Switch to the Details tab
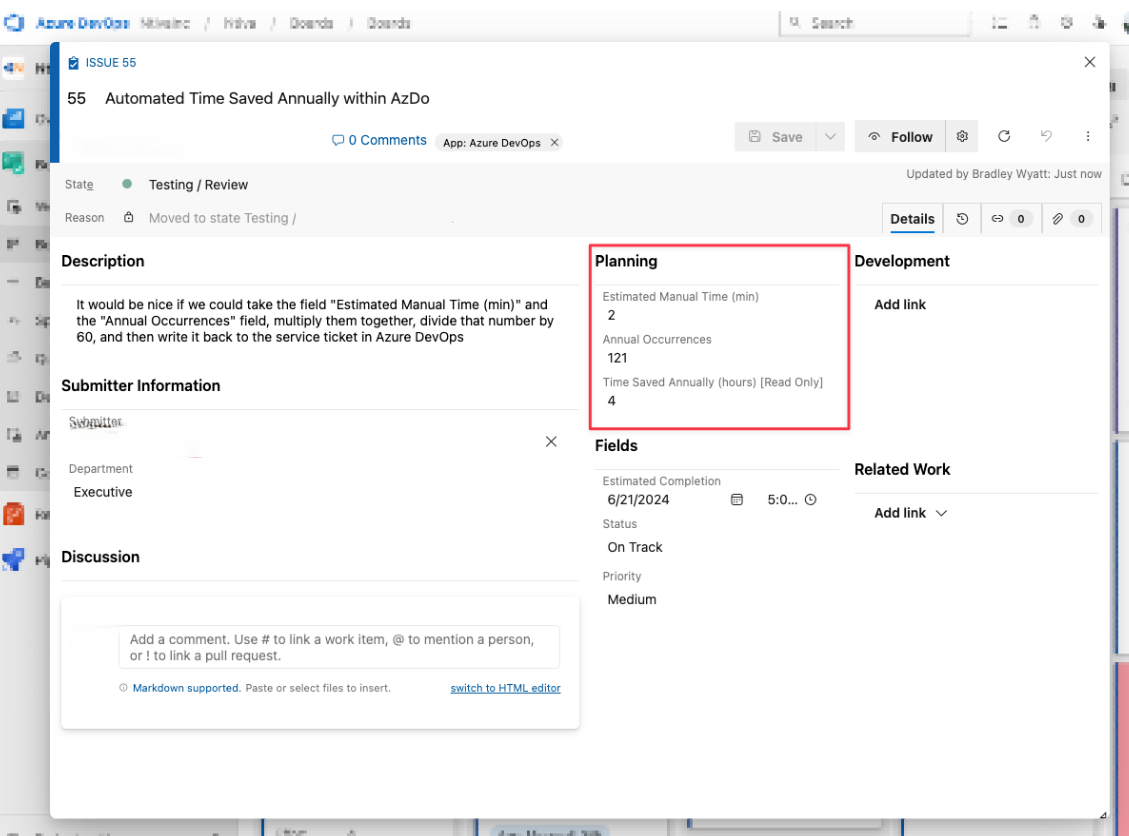Screen dimensions: 1129x836 [x=912, y=219]
